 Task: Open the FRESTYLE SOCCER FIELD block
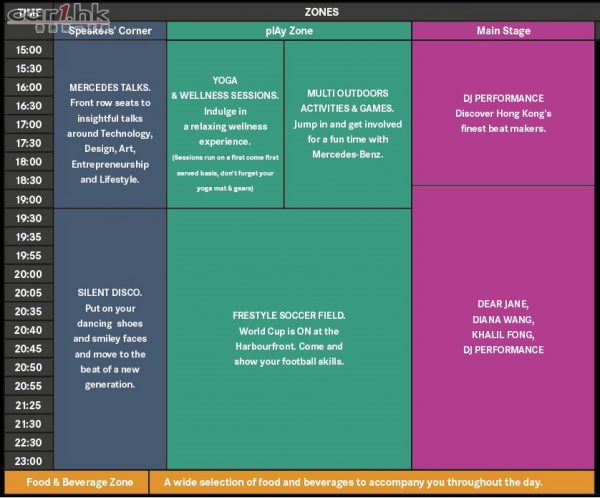289,339
